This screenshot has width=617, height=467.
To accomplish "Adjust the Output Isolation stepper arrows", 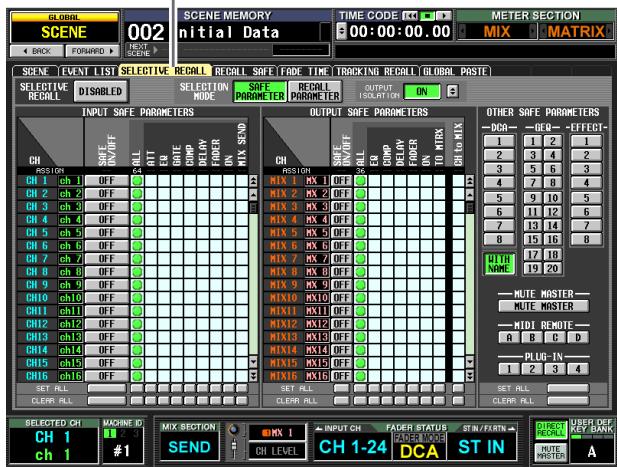I will (x=453, y=91).
